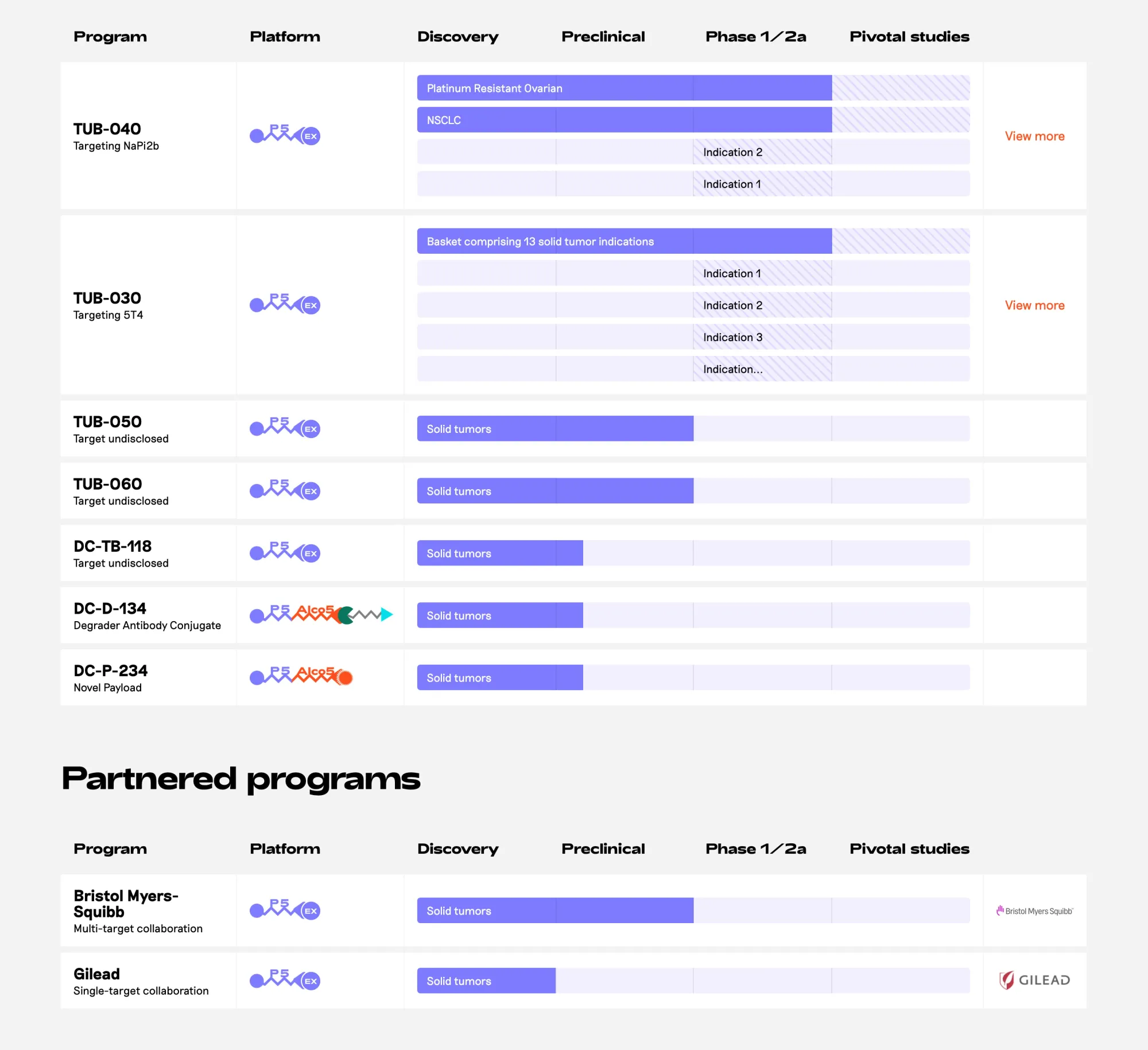Click the TUB-030 P5 platform icon
This screenshot has width=1148, height=1050.
(x=285, y=304)
